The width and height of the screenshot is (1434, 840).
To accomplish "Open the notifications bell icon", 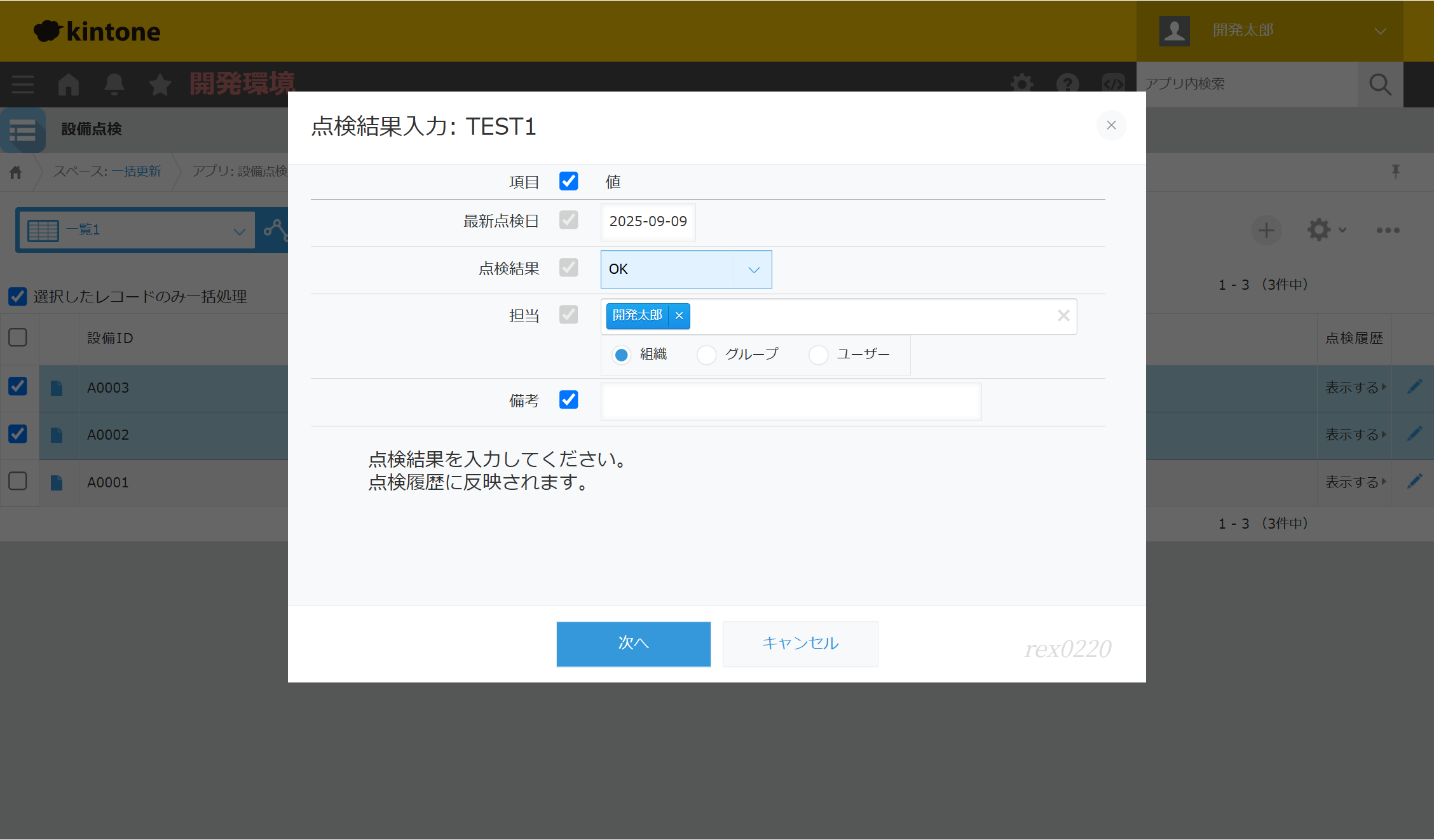I will coord(114,84).
